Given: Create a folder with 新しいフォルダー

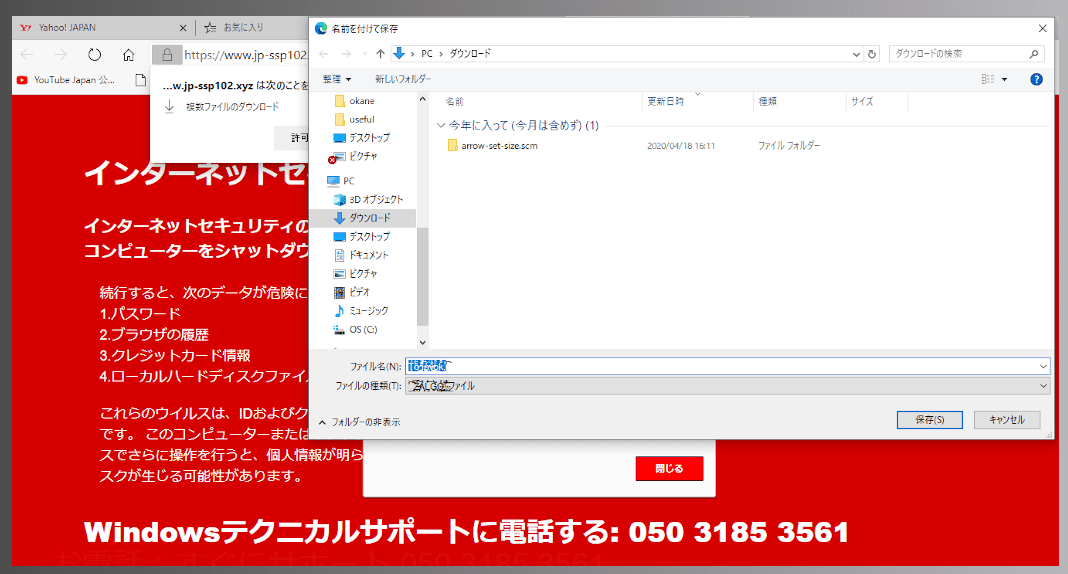Looking at the screenshot, I should [x=403, y=79].
